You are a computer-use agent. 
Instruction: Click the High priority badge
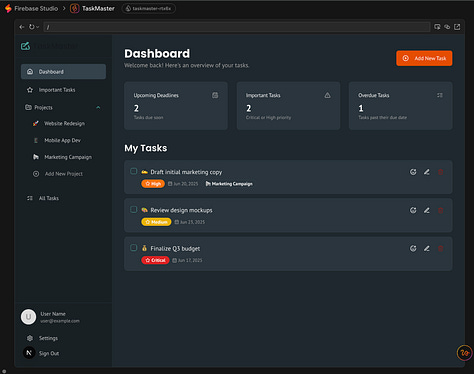coord(153,184)
